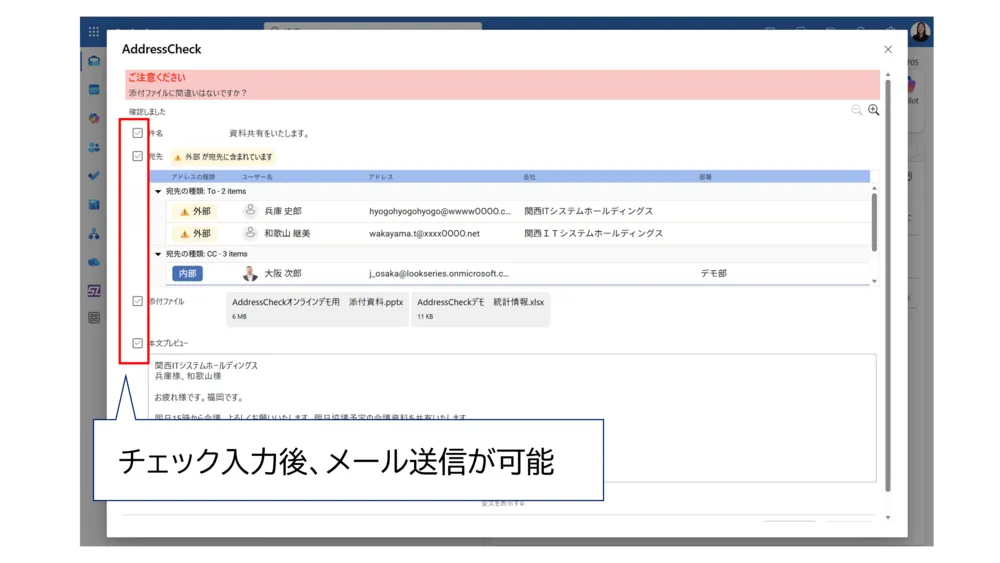Open Mail in Outlook sidebar
The image size is (1000, 563).
click(x=94, y=61)
